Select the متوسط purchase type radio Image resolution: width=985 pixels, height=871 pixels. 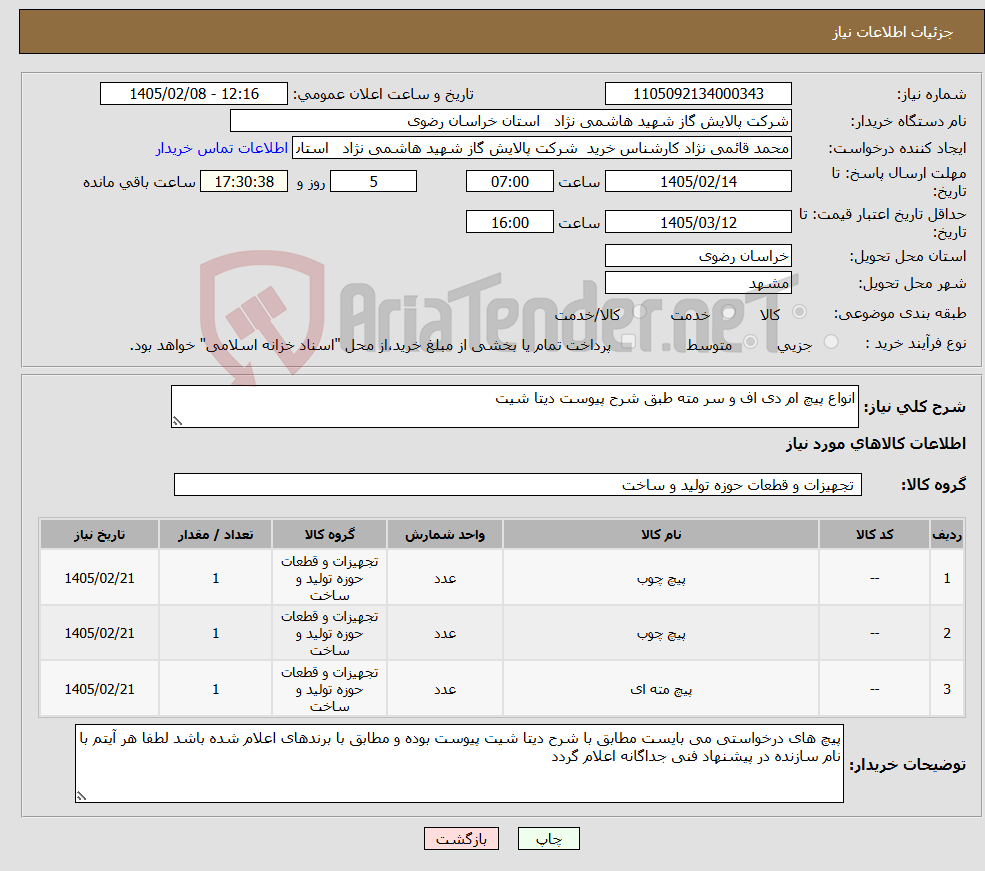click(751, 342)
